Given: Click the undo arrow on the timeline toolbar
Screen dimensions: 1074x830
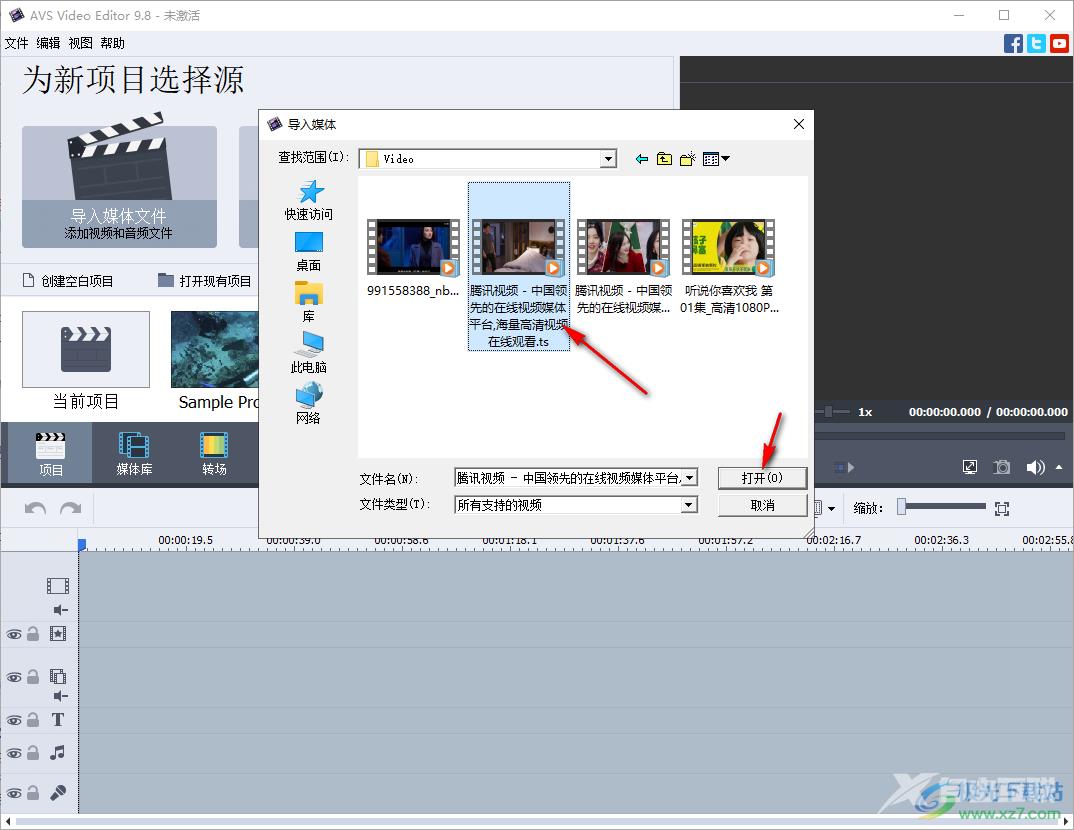Looking at the screenshot, I should tap(36, 509).
